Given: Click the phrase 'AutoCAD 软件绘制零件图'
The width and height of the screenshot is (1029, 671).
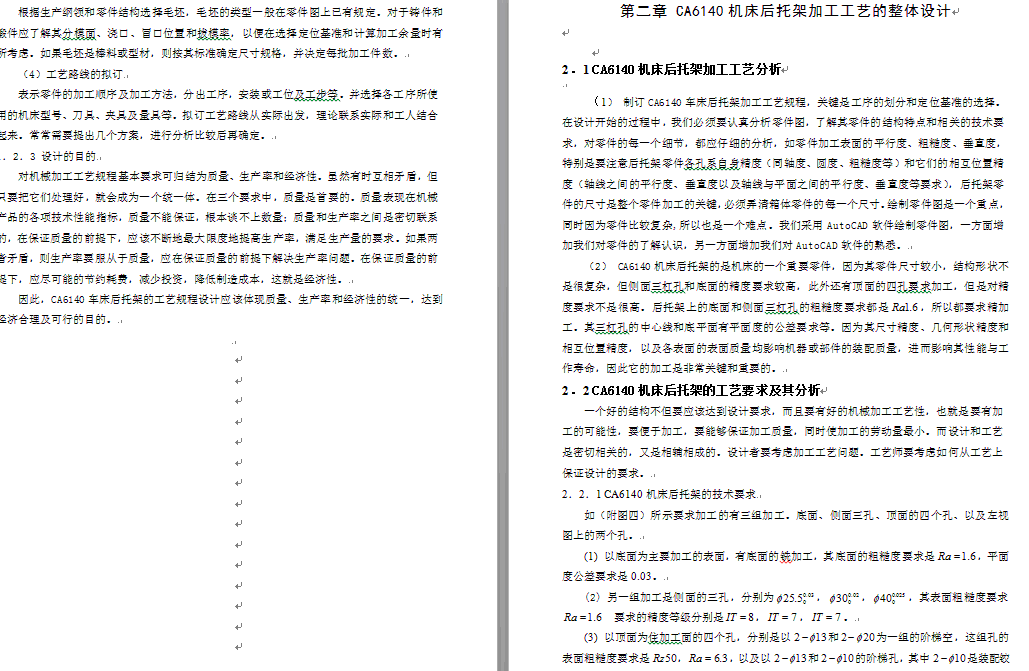Looking at the screenshot, I should (888, 225).
